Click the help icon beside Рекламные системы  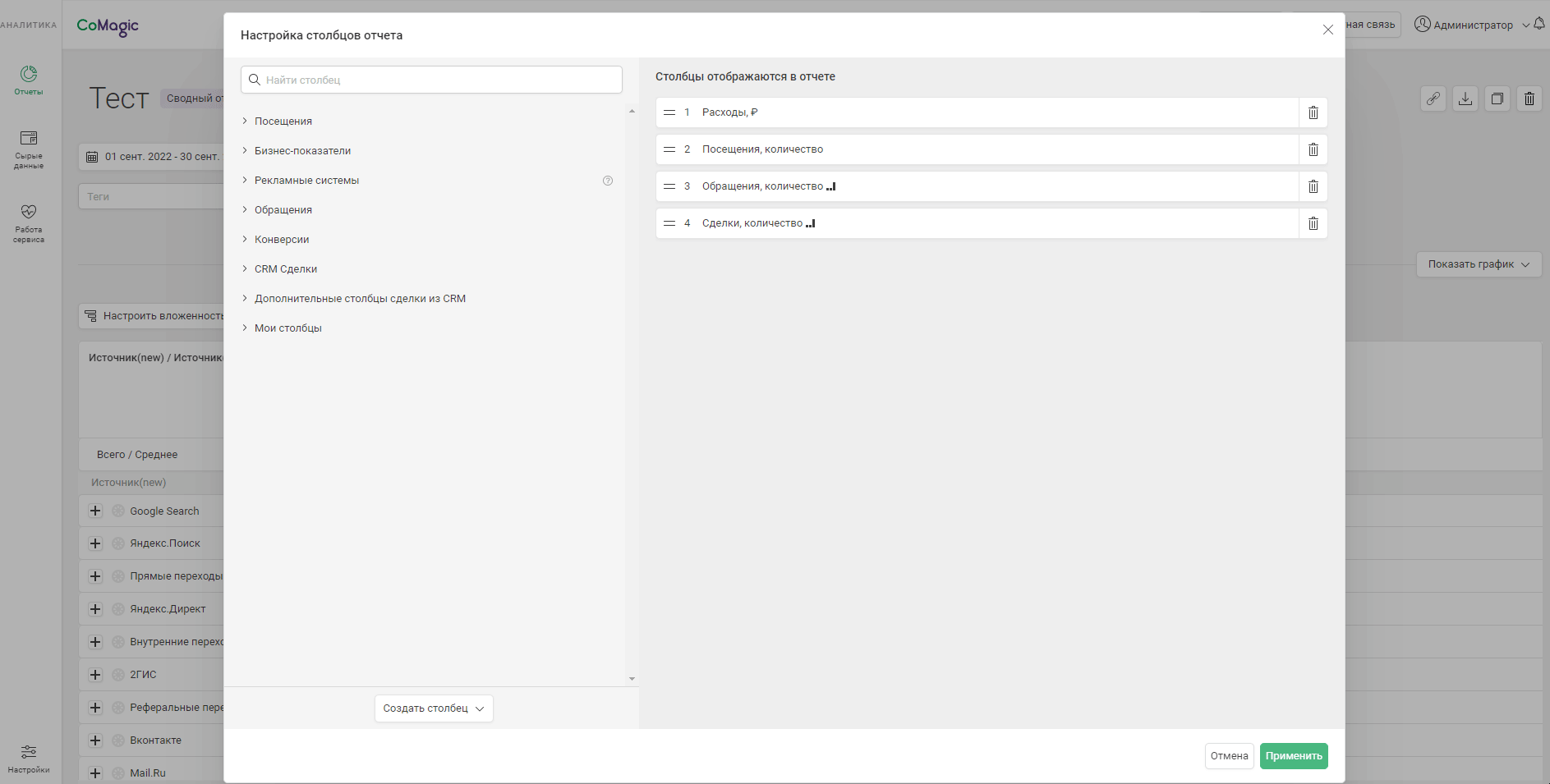(x=608, y=181)
